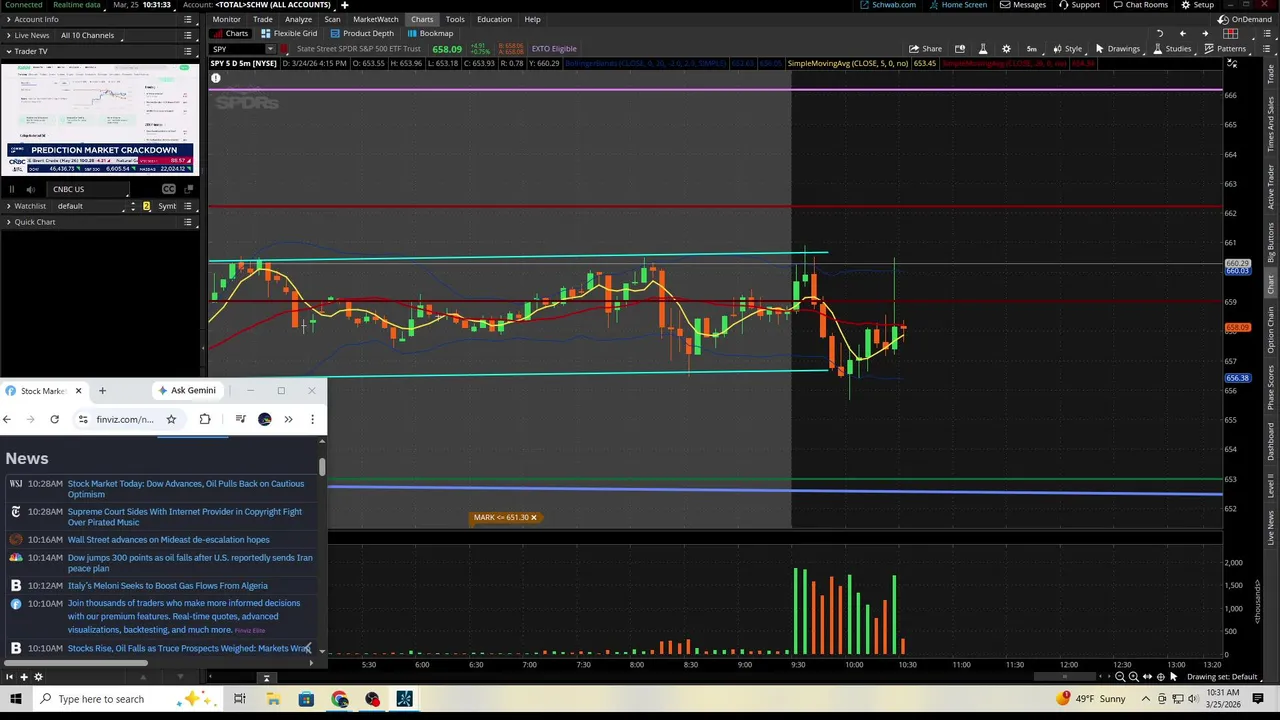Open Supreme Court Sides With Internet Provider article

[x=184, y=517]
